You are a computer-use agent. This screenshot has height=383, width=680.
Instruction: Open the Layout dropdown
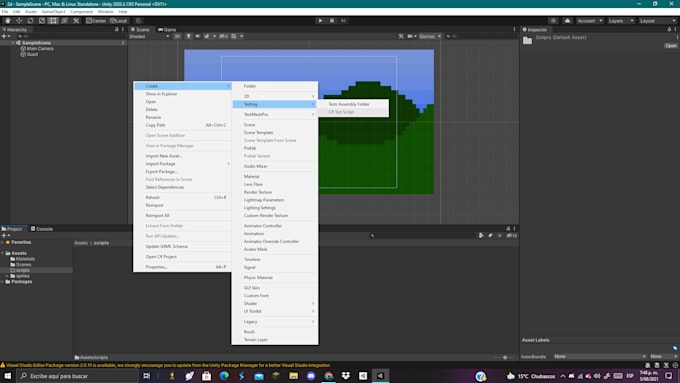[x=657, y=21]
